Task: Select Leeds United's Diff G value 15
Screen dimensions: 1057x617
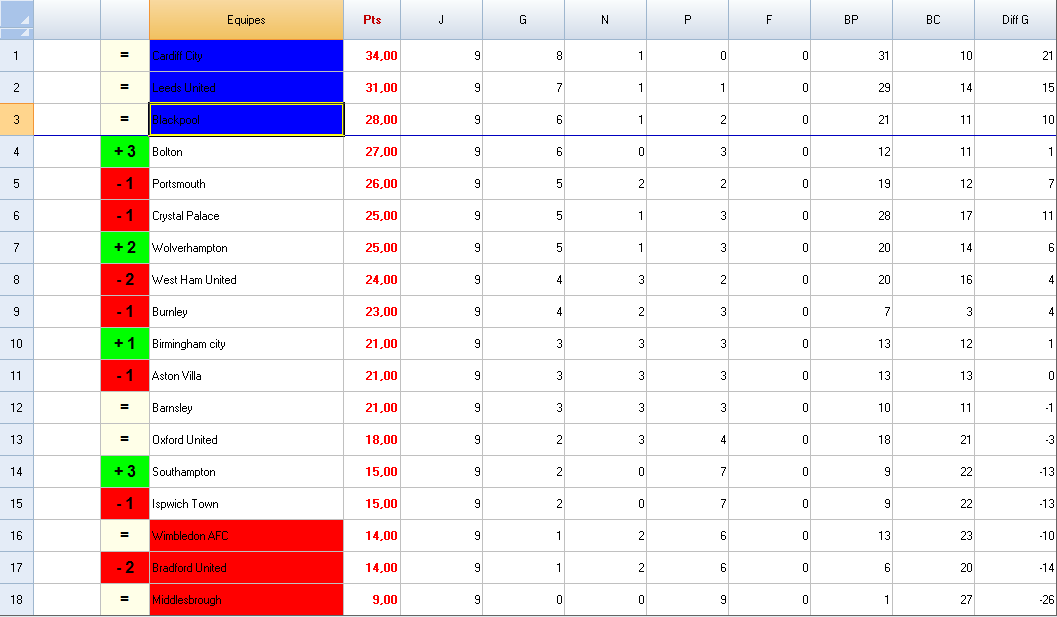Action: (1016, 88)
